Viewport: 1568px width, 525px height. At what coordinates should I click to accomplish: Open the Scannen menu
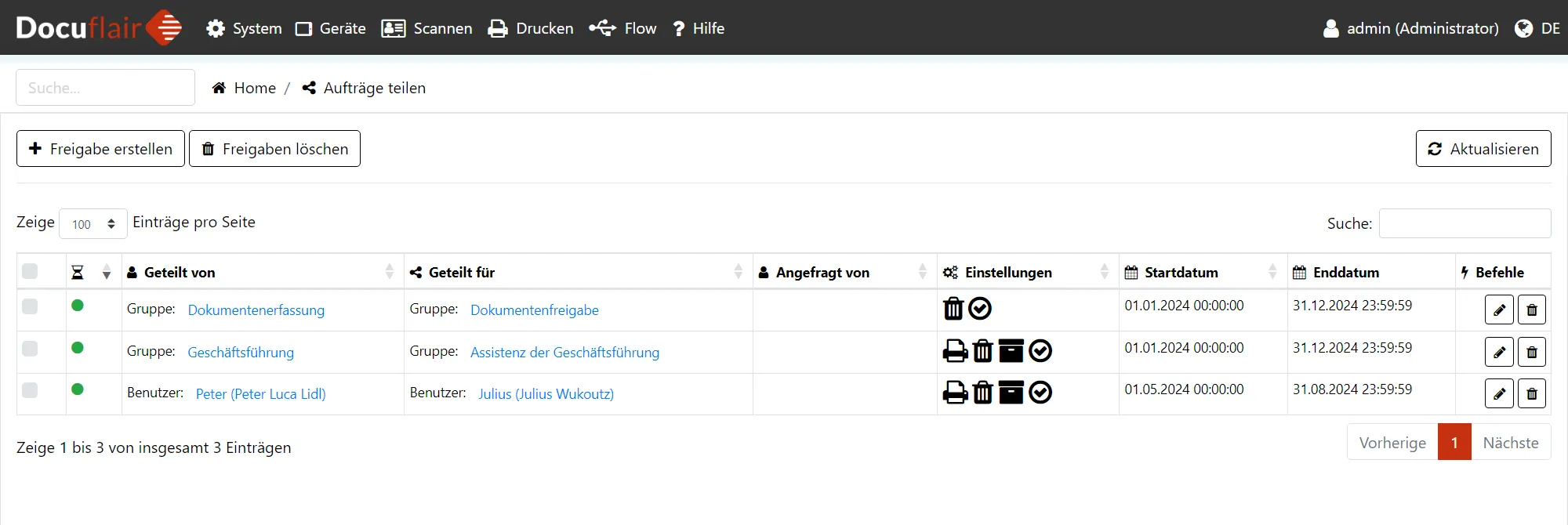pos(427,28)
